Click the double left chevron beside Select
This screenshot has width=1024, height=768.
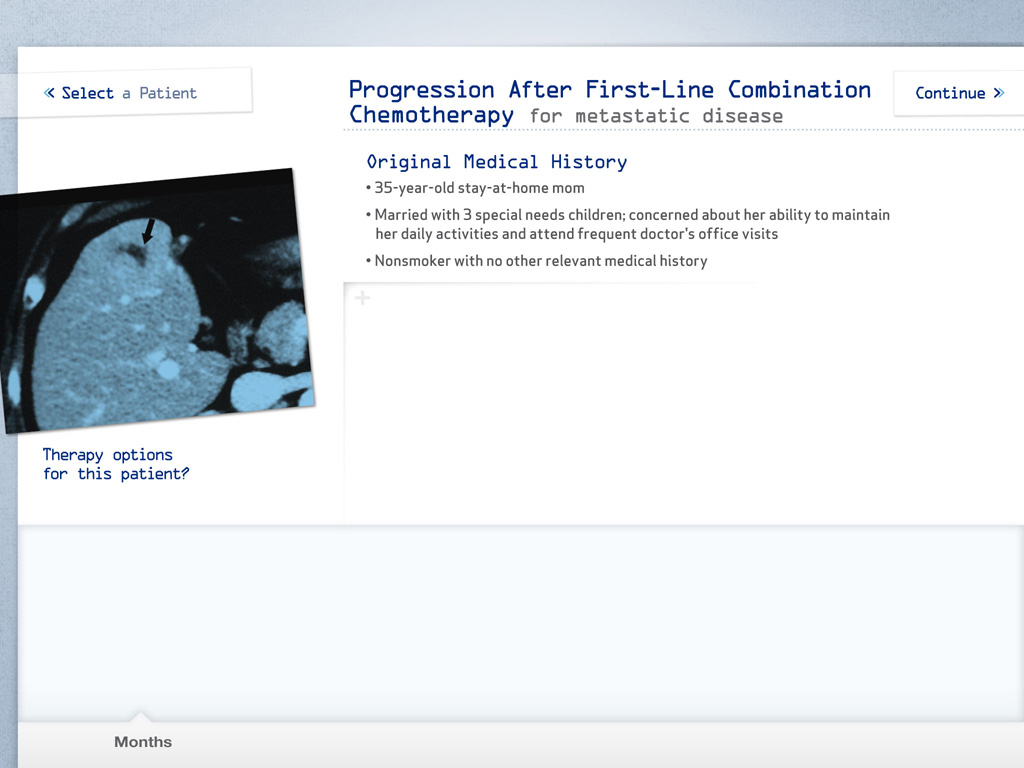(x=50, y=93)
